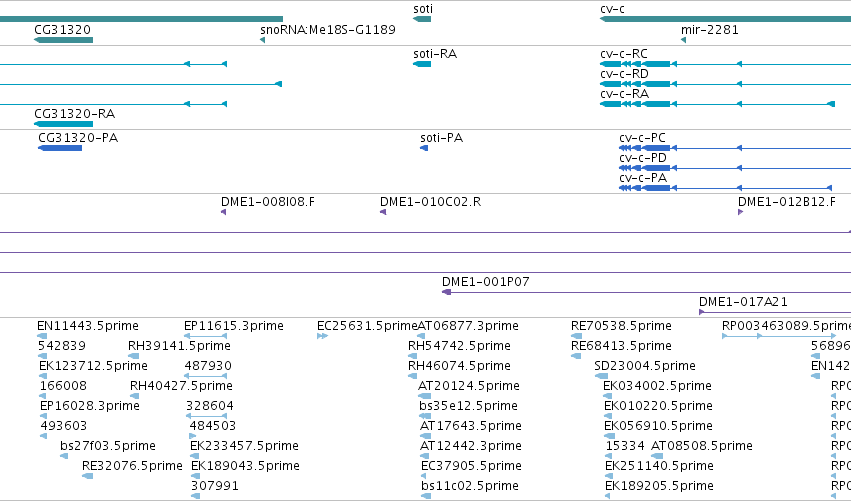
Task: Click the cv-c-PC protein label
Action: 643,138
